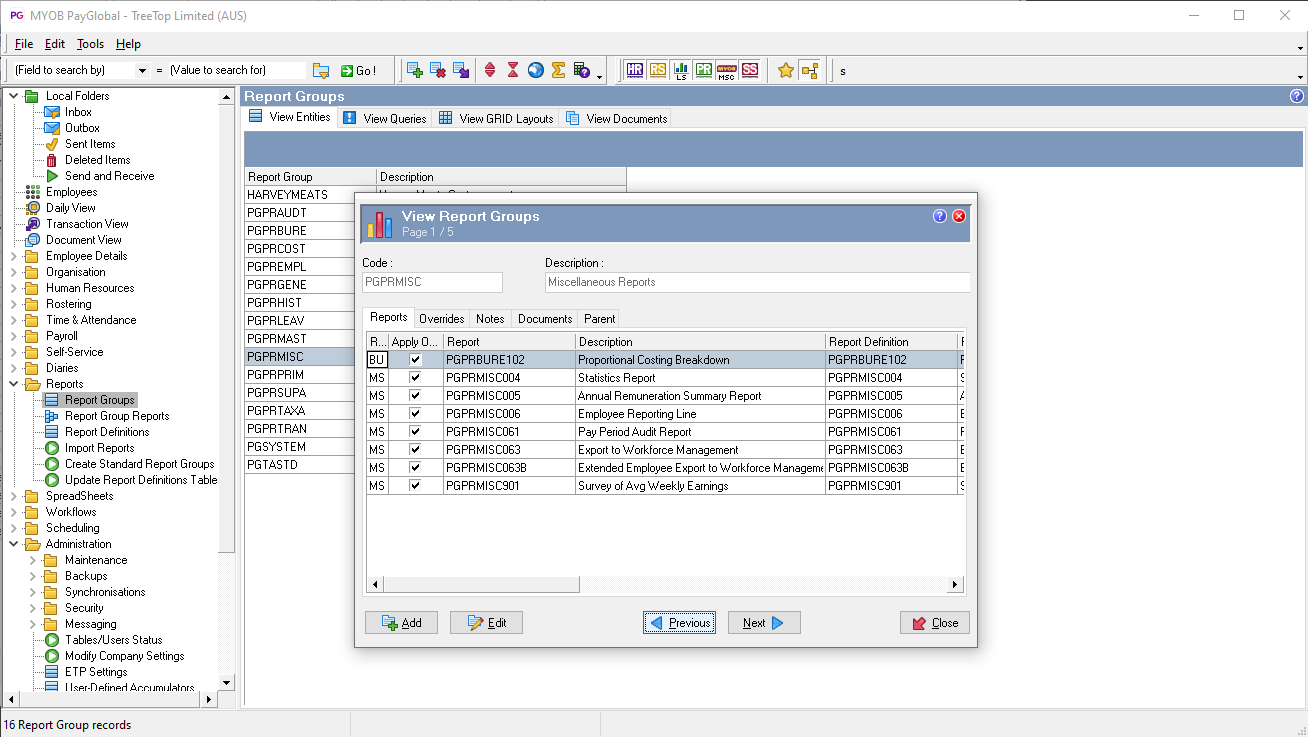Open Inbox in Local Folders
Viewport: 1308px width, 737px height.
click(78, 112)
